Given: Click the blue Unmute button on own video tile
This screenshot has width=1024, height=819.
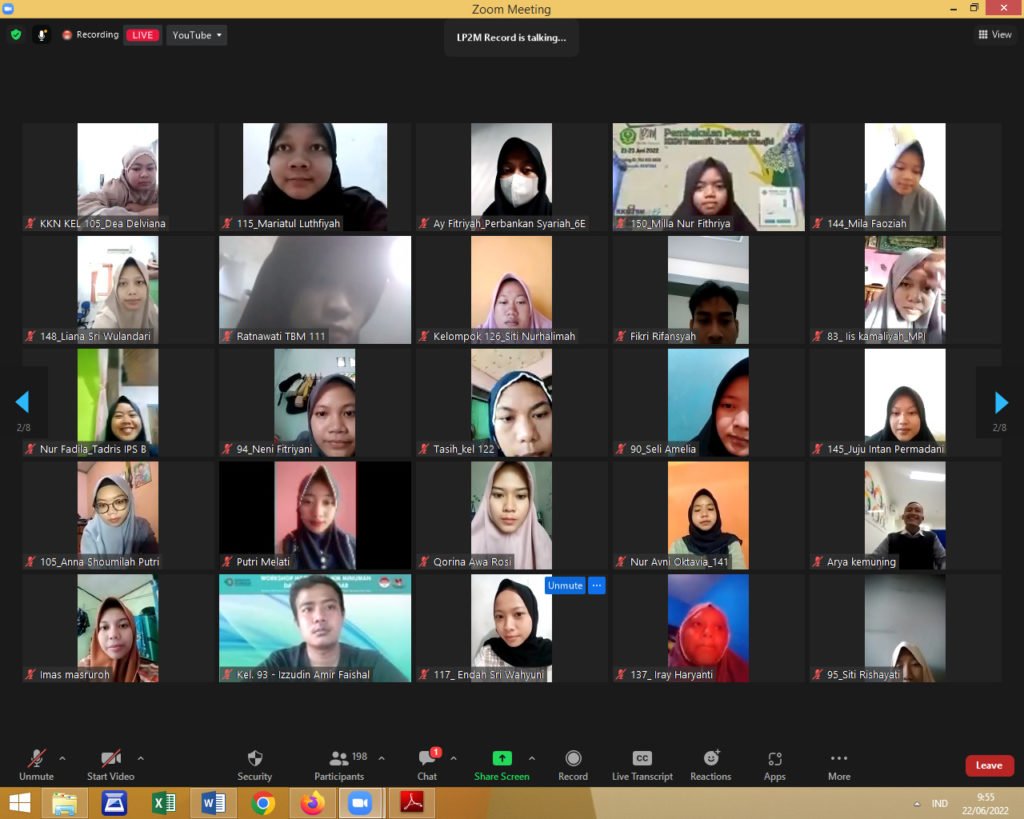Looking at the screenshot, I should coord(565,586).
